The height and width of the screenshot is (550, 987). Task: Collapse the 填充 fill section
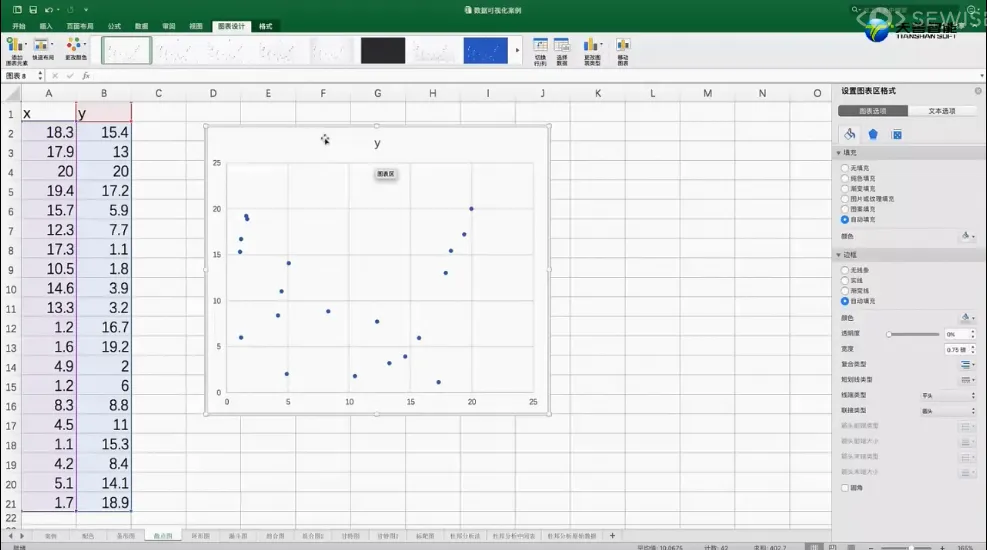[x=838, y=153]
